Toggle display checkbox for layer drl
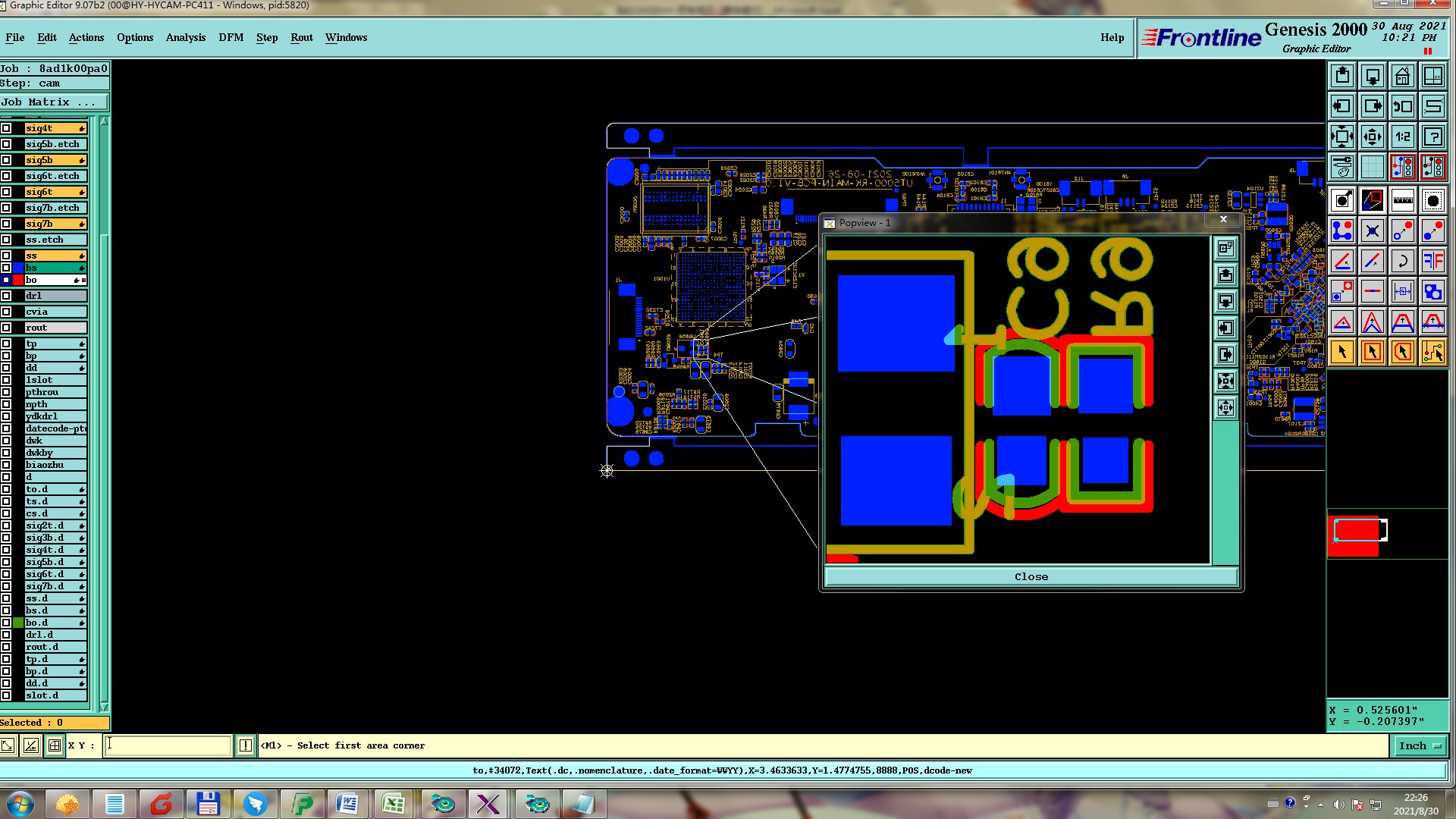The height and width of the screenshot is (819, 1456). 6,296
